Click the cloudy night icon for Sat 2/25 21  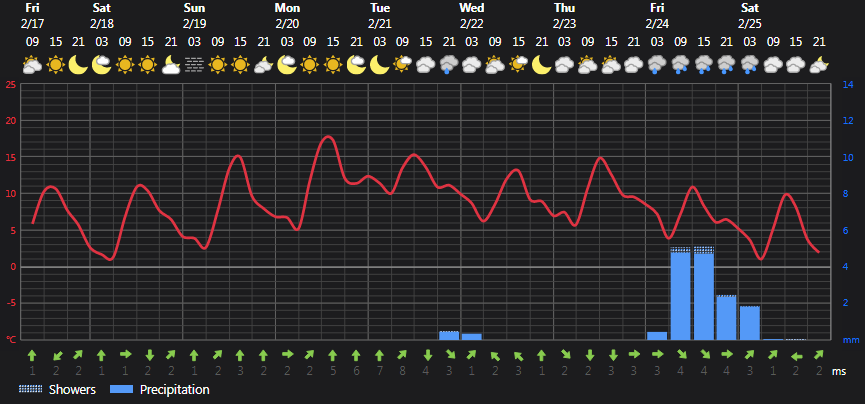819,65
